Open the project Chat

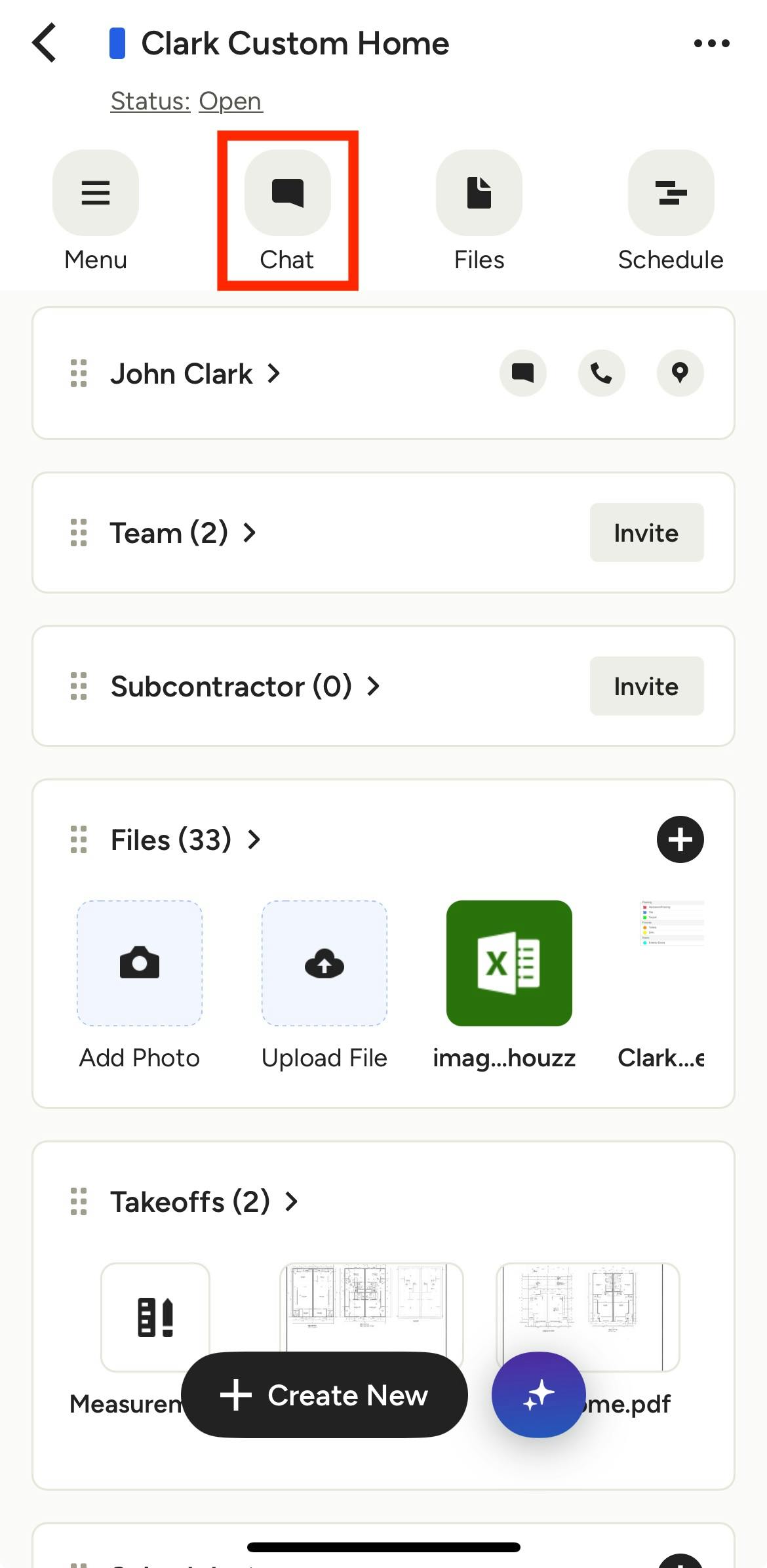287,193
